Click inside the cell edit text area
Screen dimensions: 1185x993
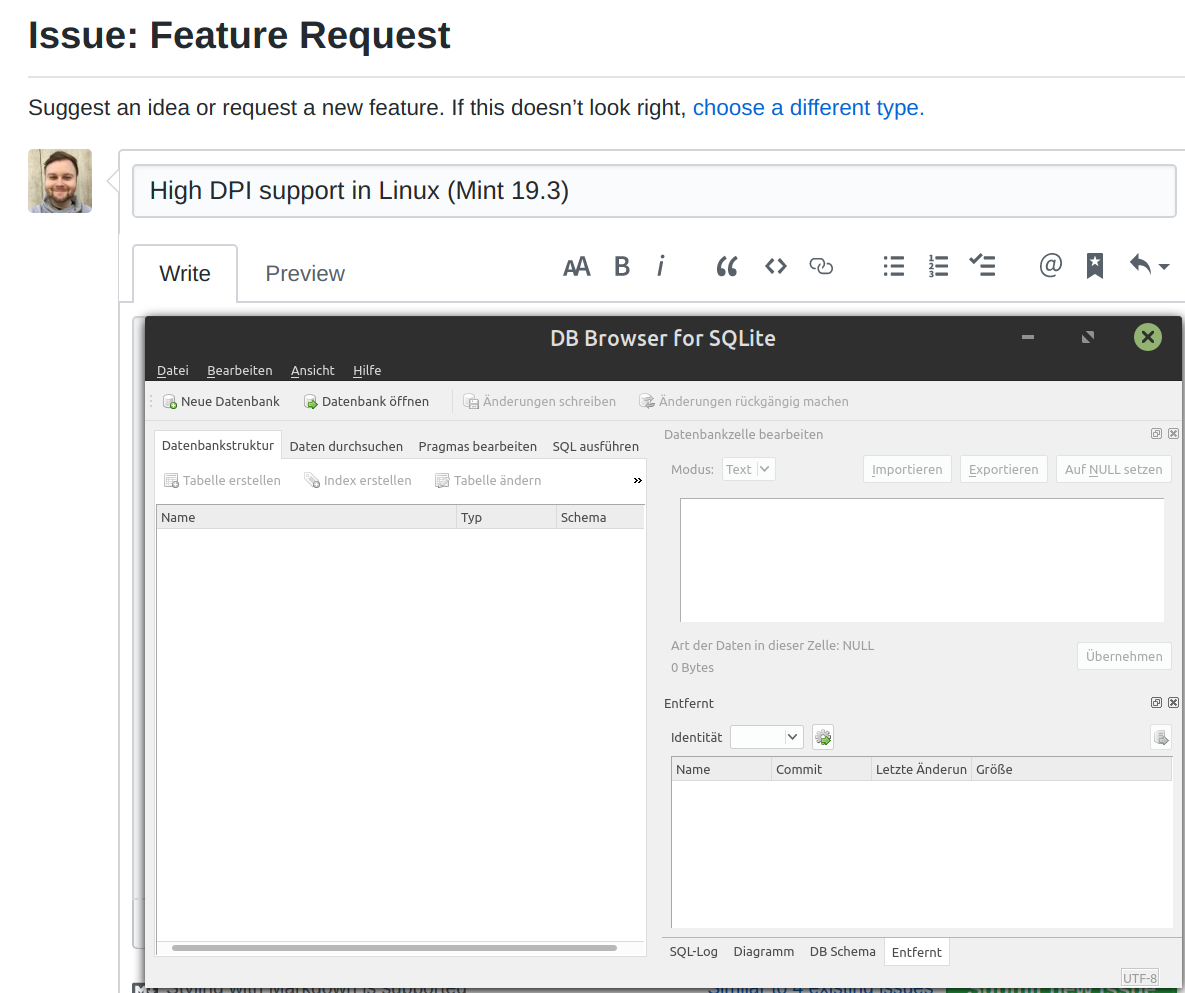click(x=922, y=560)
